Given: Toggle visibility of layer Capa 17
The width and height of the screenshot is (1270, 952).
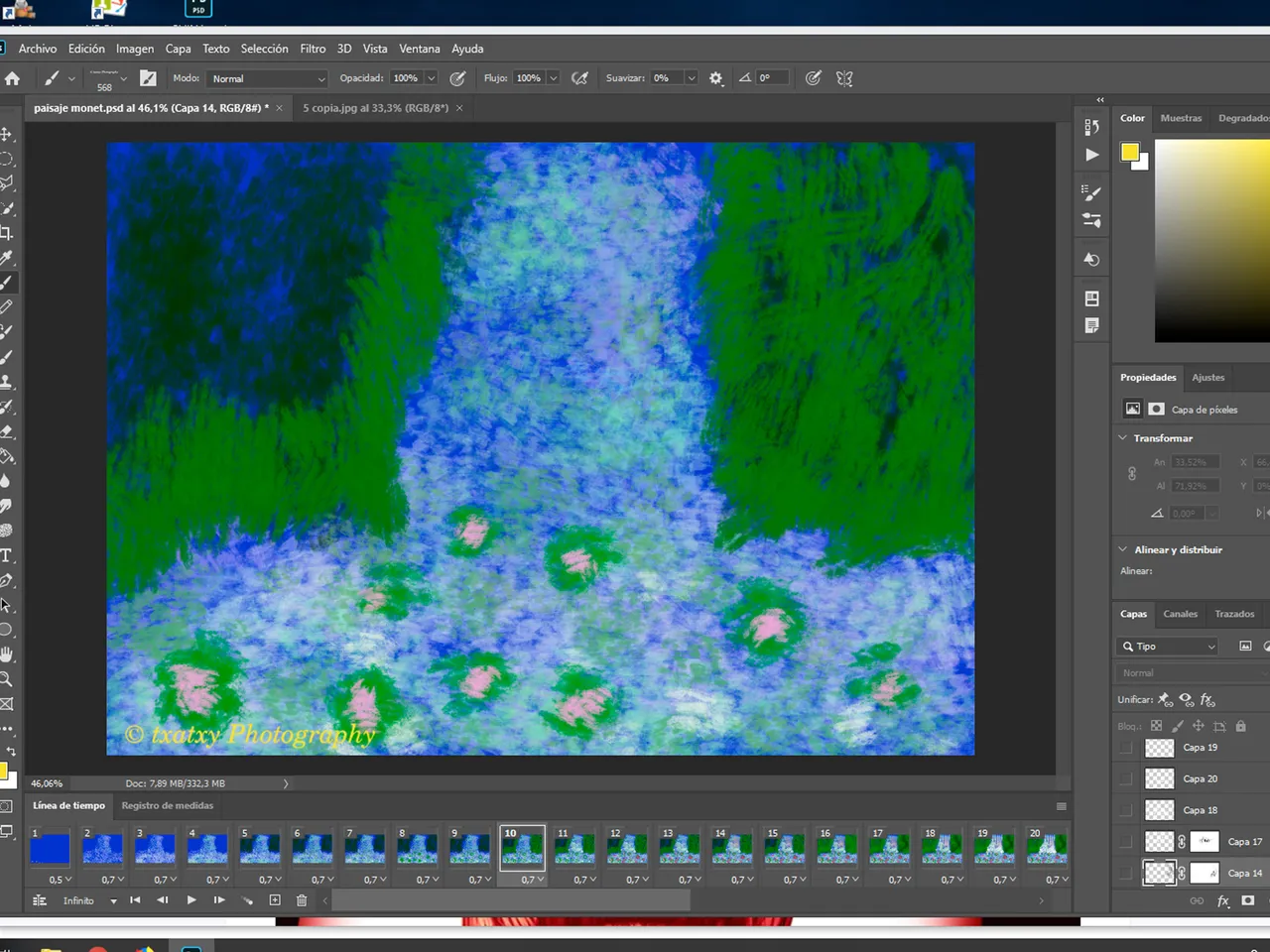Looking at the screenshot, I should click(x=1125, y=842).
